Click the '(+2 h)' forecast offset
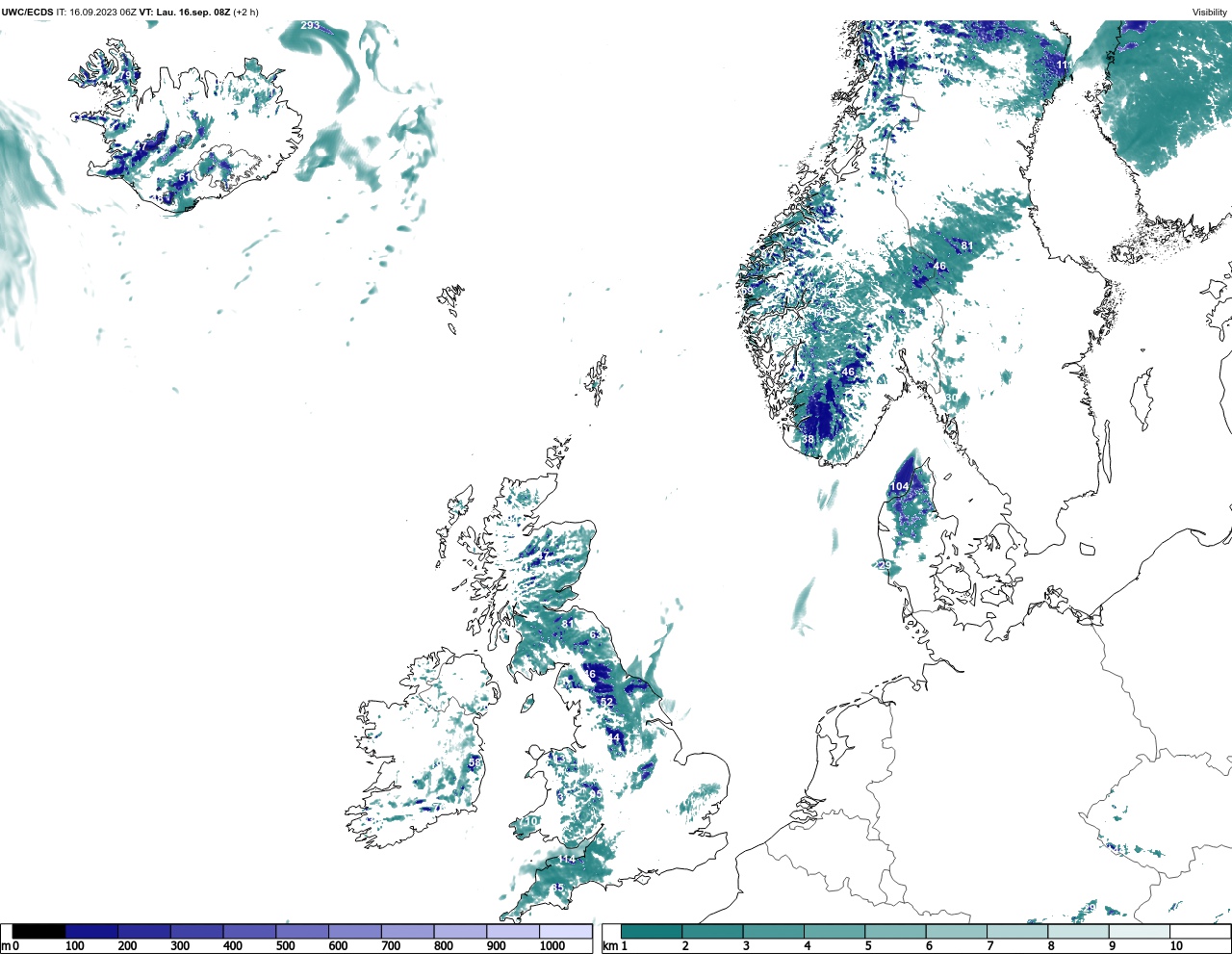Viewport: 1232px width, 954px height. [245, 12]
